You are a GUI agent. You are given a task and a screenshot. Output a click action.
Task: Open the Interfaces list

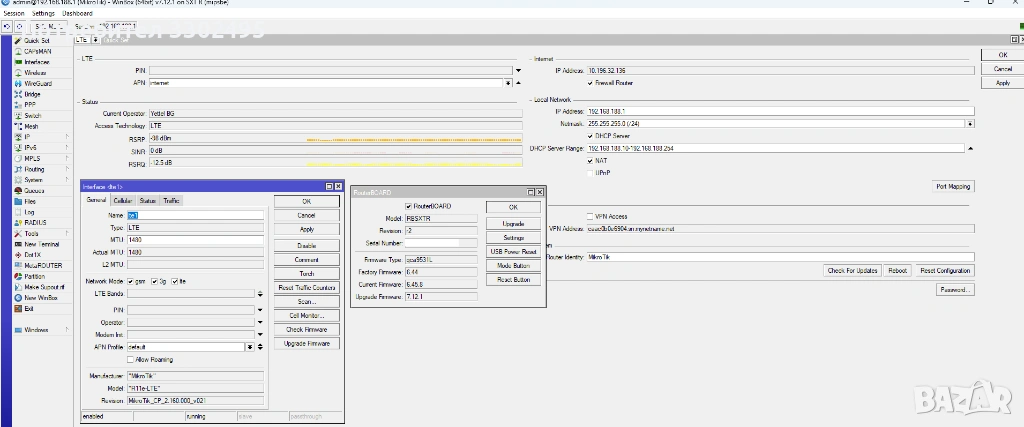coord(36,62)
